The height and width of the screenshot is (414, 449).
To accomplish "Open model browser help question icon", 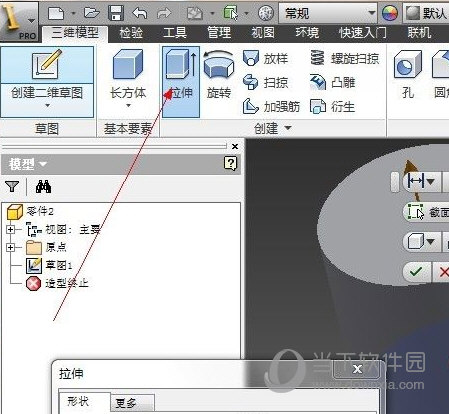I will click(x=230, y=163).
